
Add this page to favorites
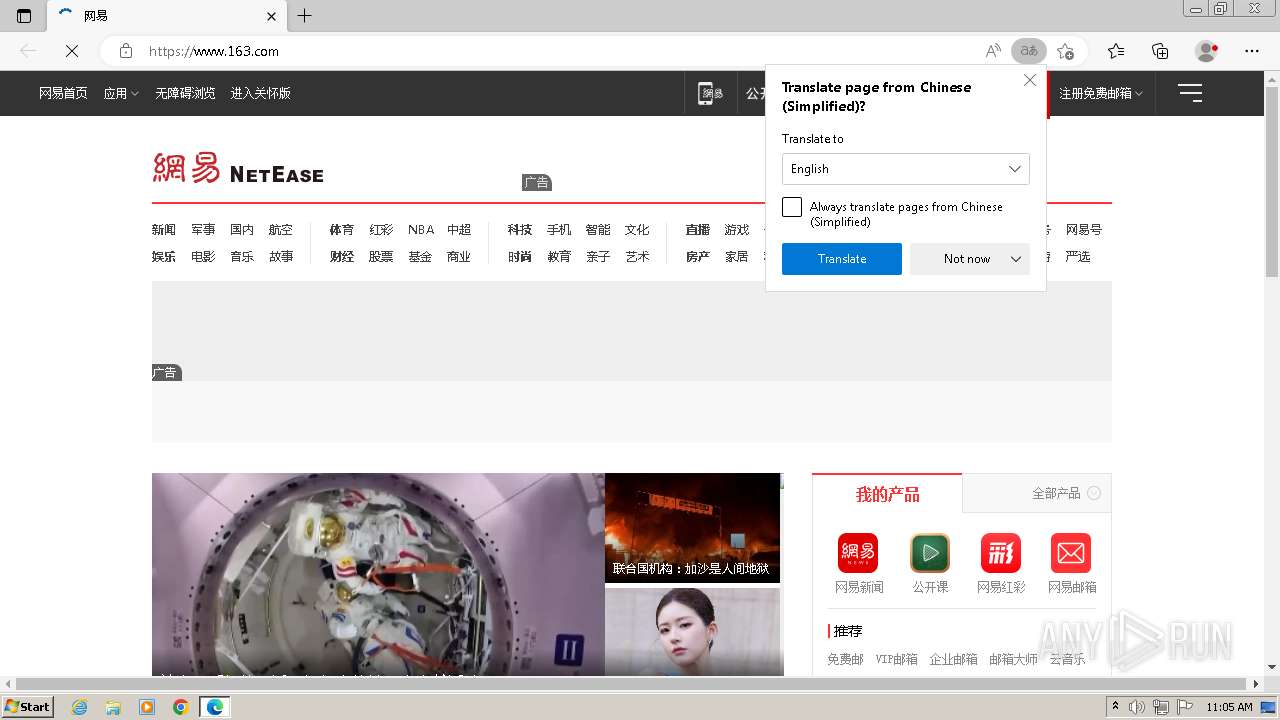(x=1066, y=51)
